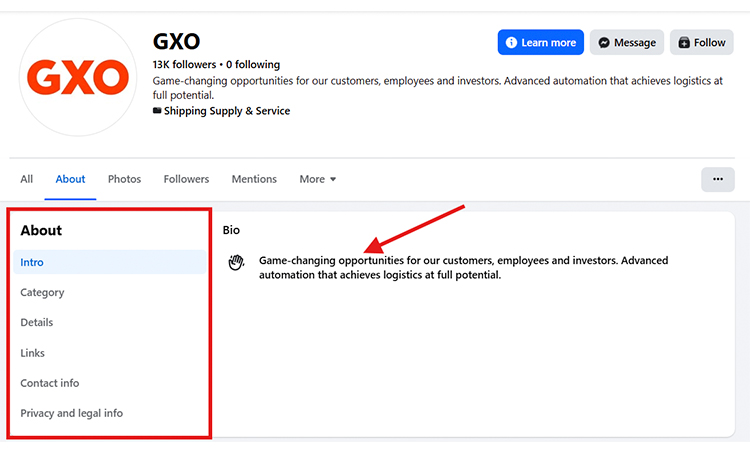Open the Mentions tab
The image size is (750, 450).
(254, 179)
